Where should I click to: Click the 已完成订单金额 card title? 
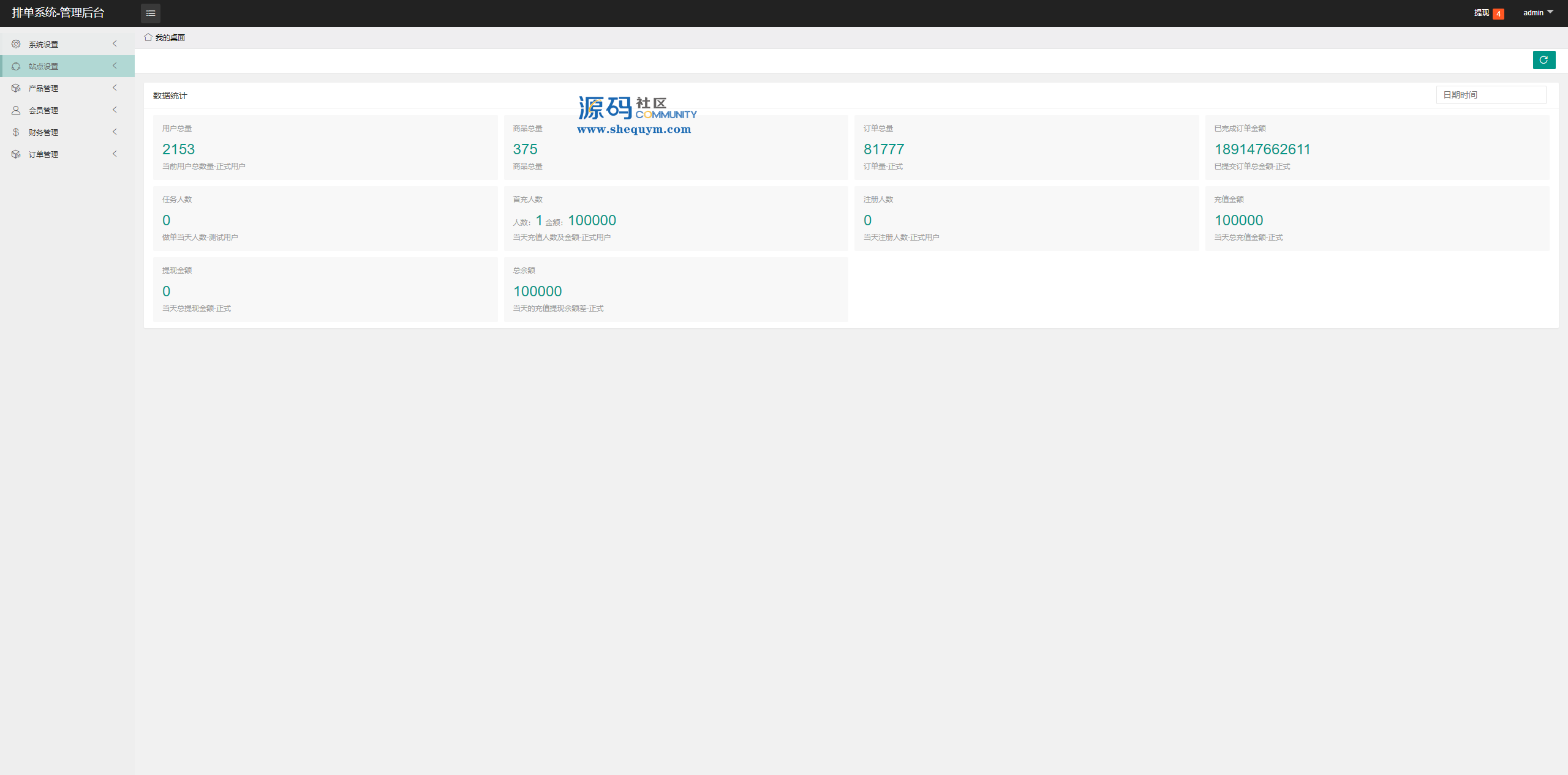click(1240, 129)
